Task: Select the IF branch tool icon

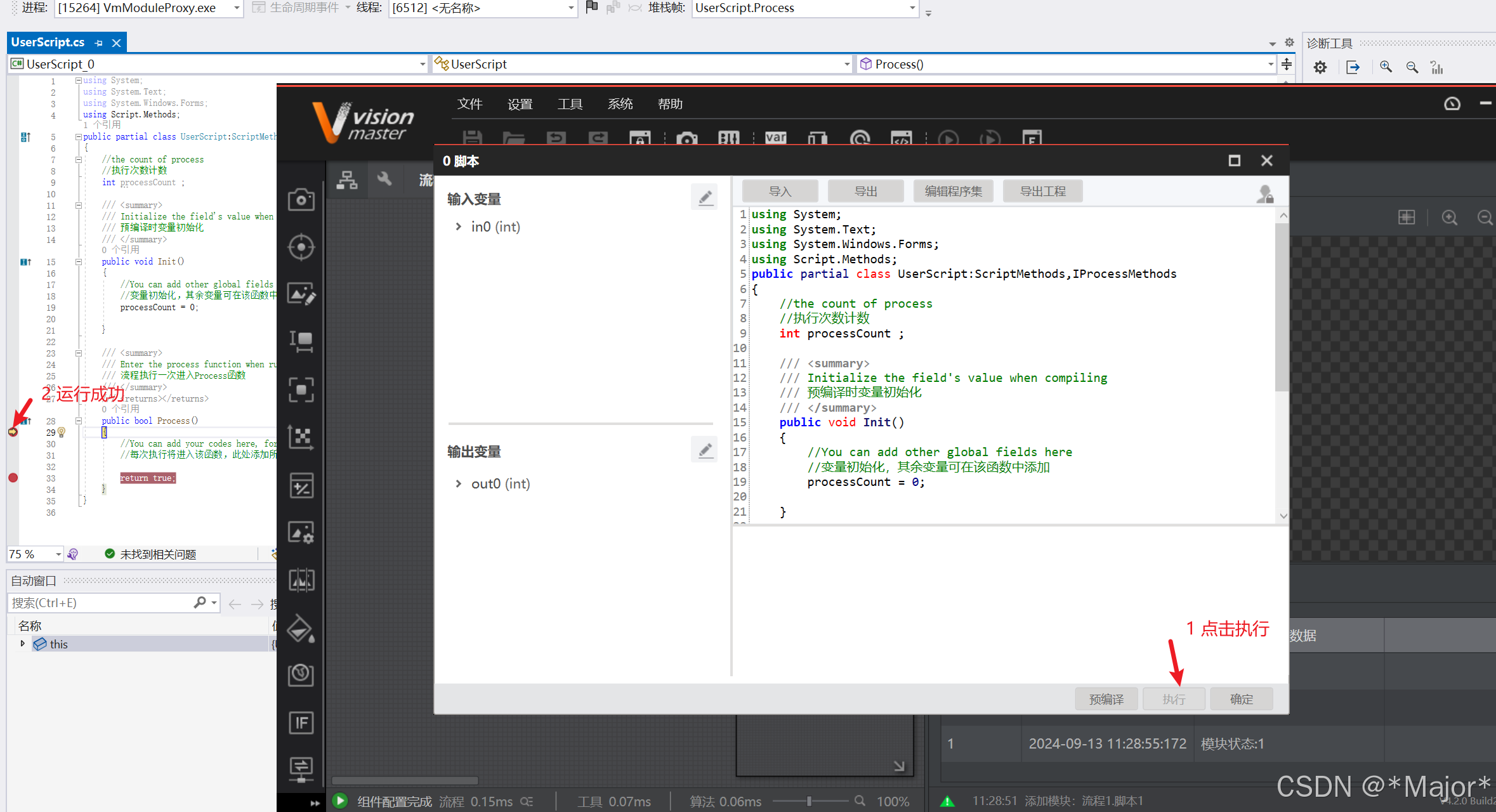Action: pos(301,723)
